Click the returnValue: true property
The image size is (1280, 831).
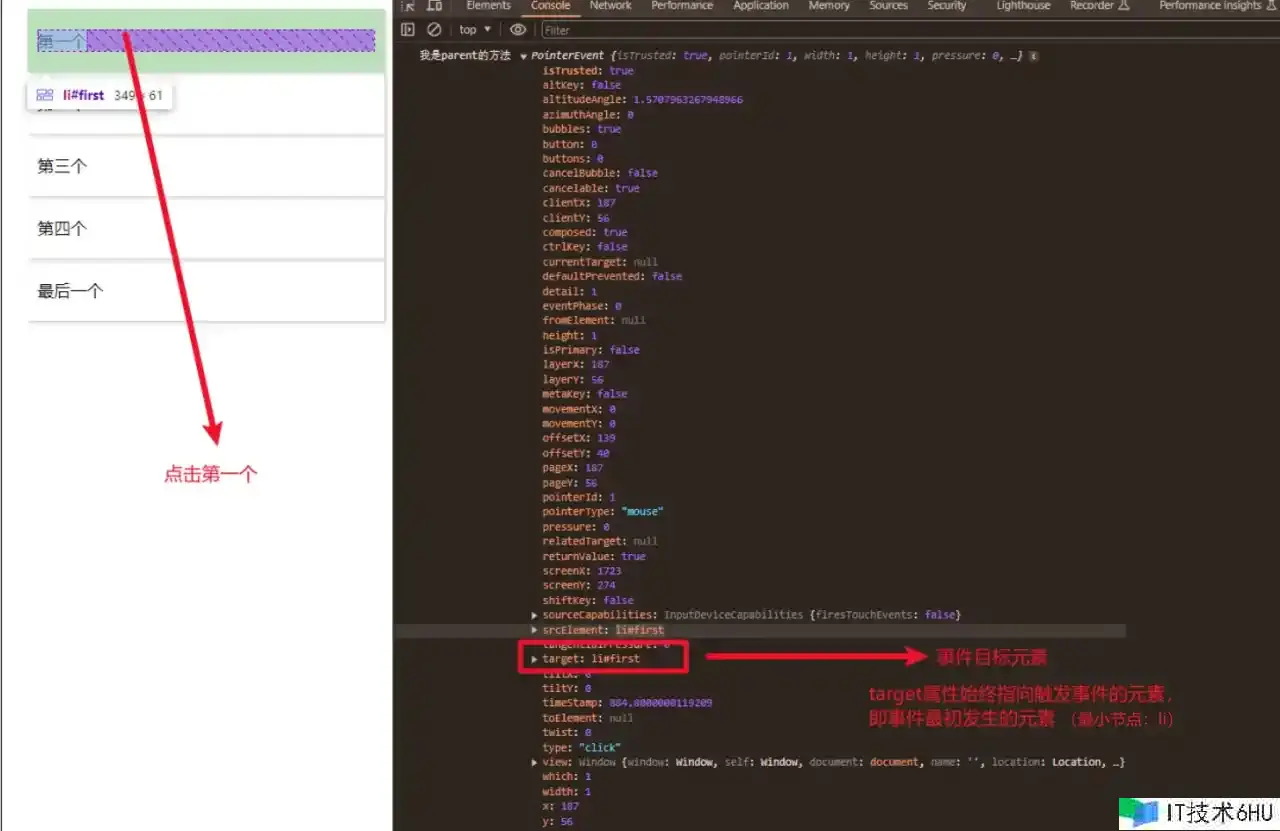pyautogui.click(x=594, y=556)
